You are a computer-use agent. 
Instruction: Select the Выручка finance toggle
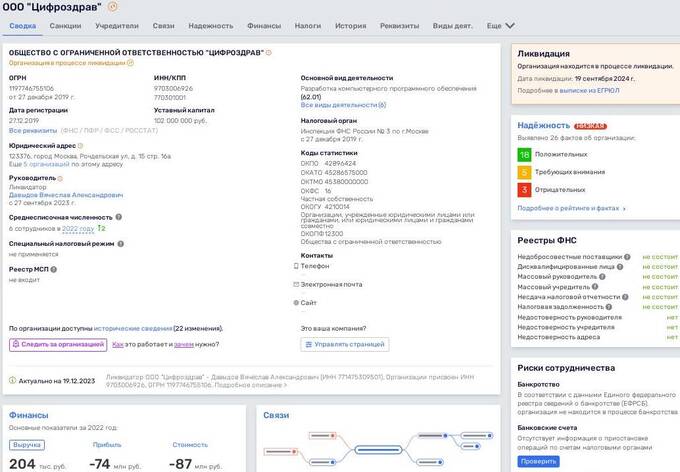[27, 445]
